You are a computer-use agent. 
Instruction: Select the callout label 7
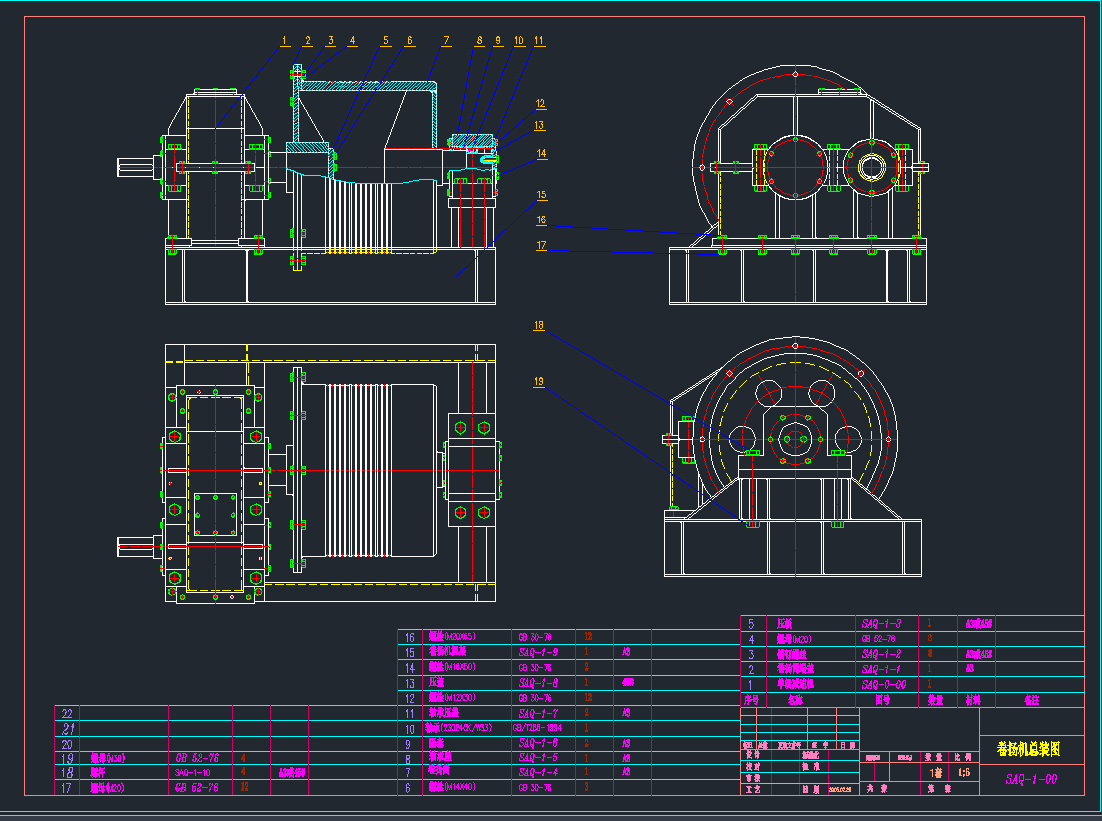[446, 41]
